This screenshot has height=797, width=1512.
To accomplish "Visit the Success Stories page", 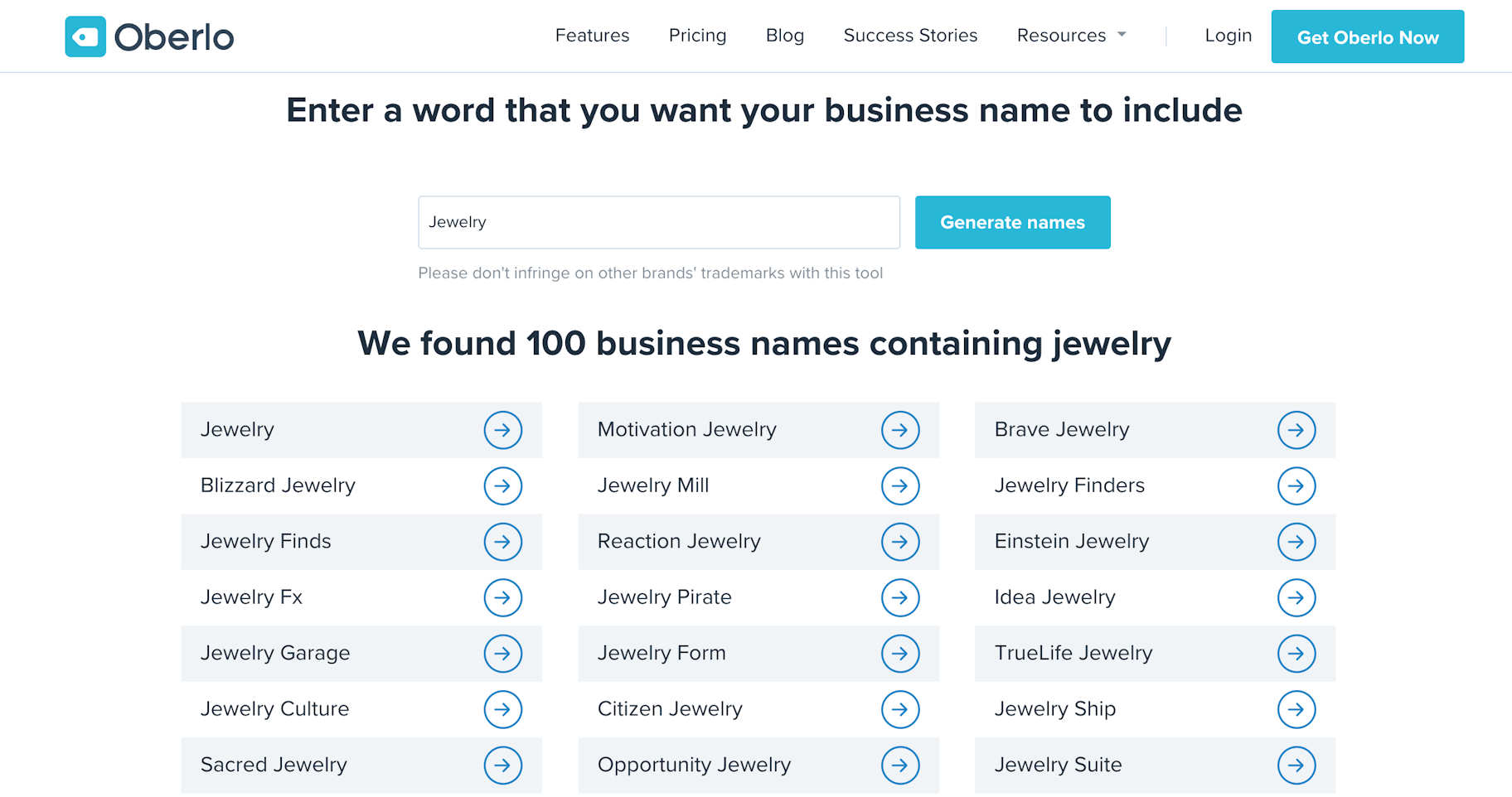I will pyautogui.click(x=910, y=36).
